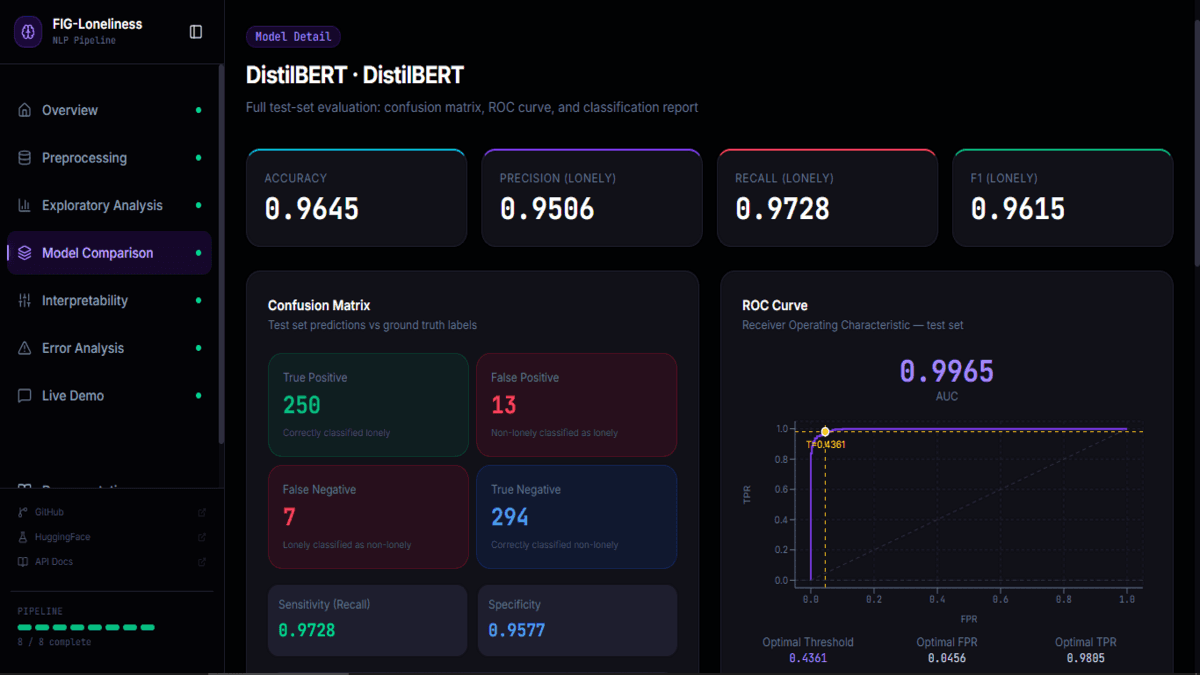The height and width of the screenshot is (675, 1200).
Task: Click the HuggingFace flask icon
Action: (x=23, y=537)
